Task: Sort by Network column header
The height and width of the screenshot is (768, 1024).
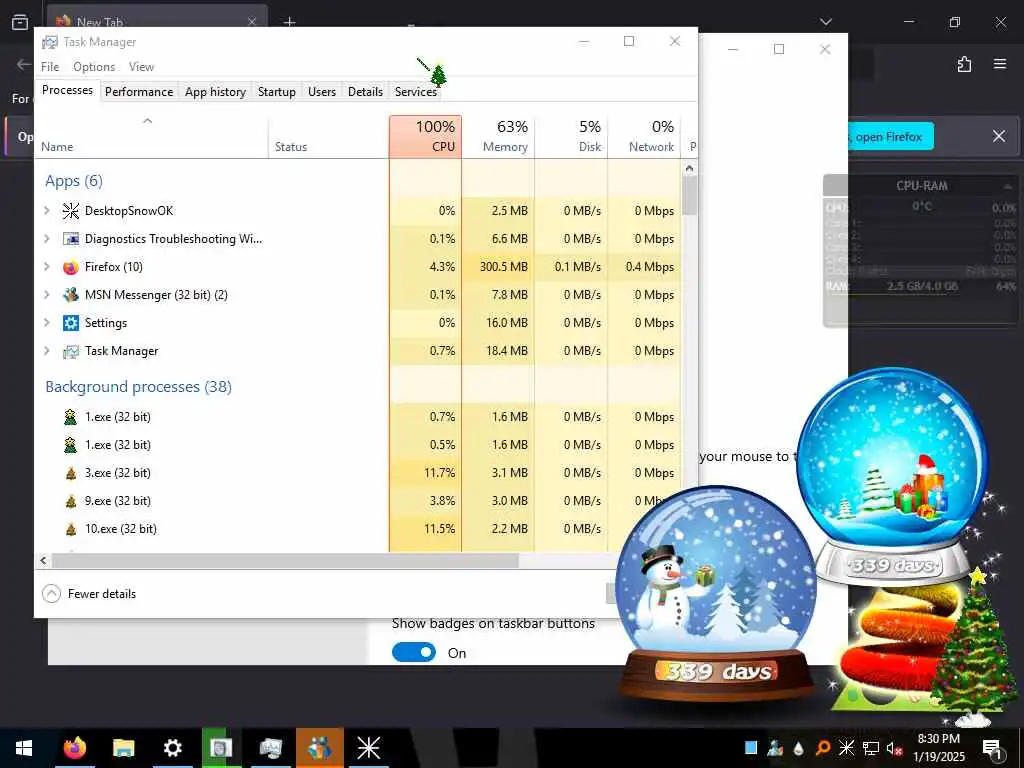Action: tap(645, 136)
